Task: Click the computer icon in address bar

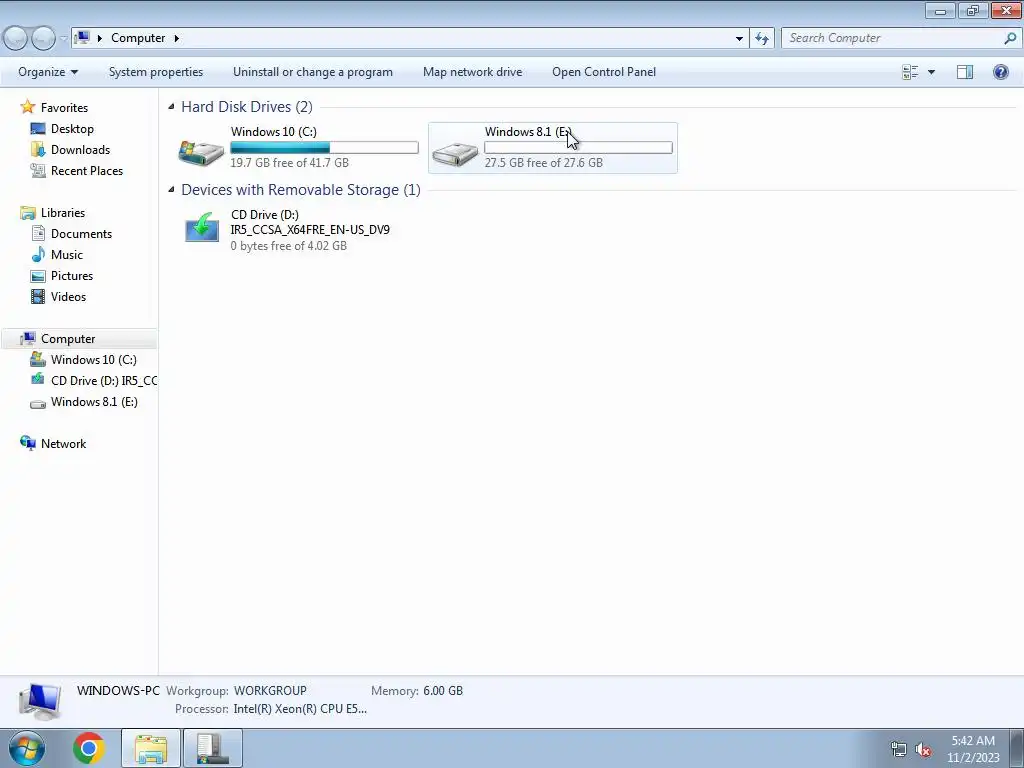Action: click(x=82, y=37)
